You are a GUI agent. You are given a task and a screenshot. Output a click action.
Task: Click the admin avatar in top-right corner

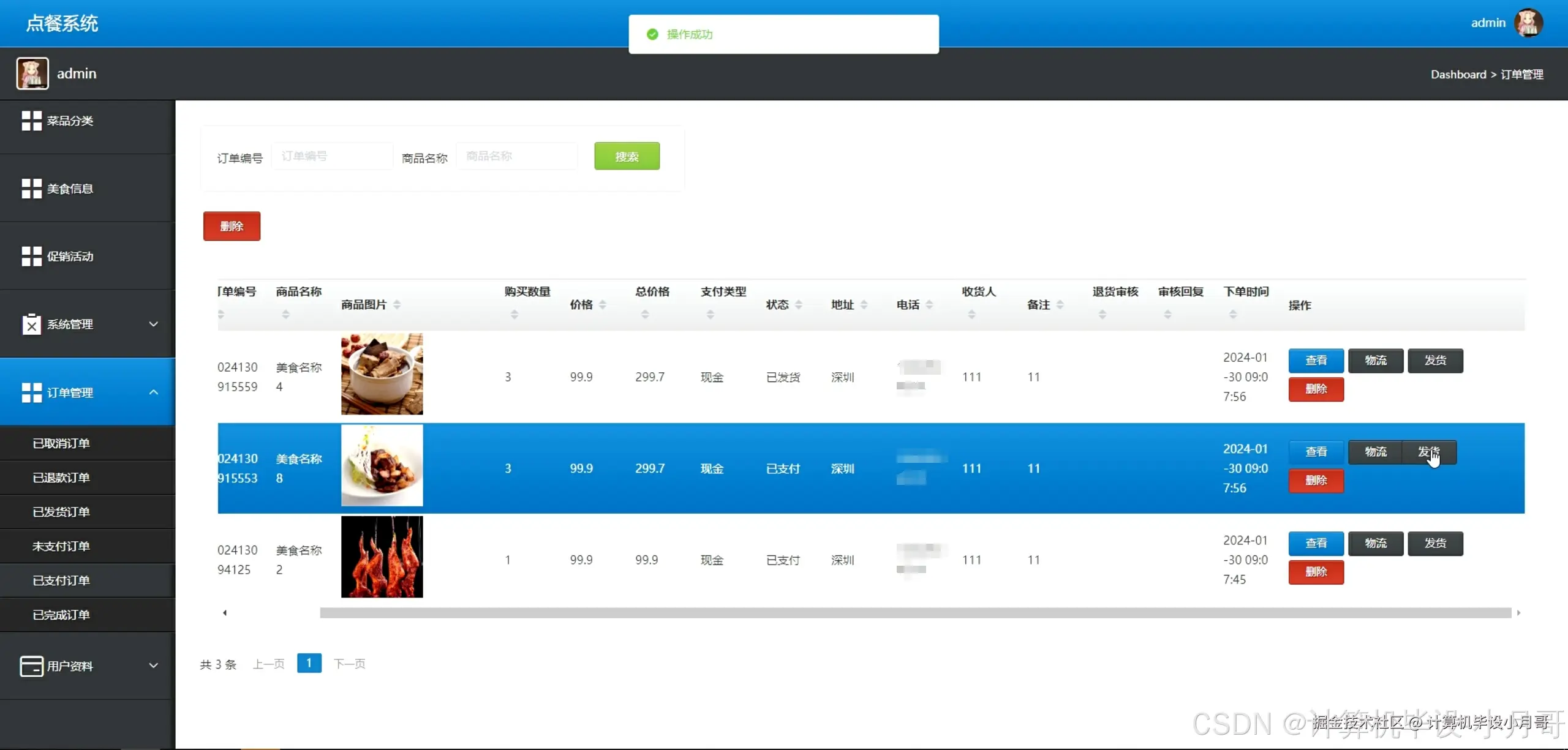pos(1528,23)
